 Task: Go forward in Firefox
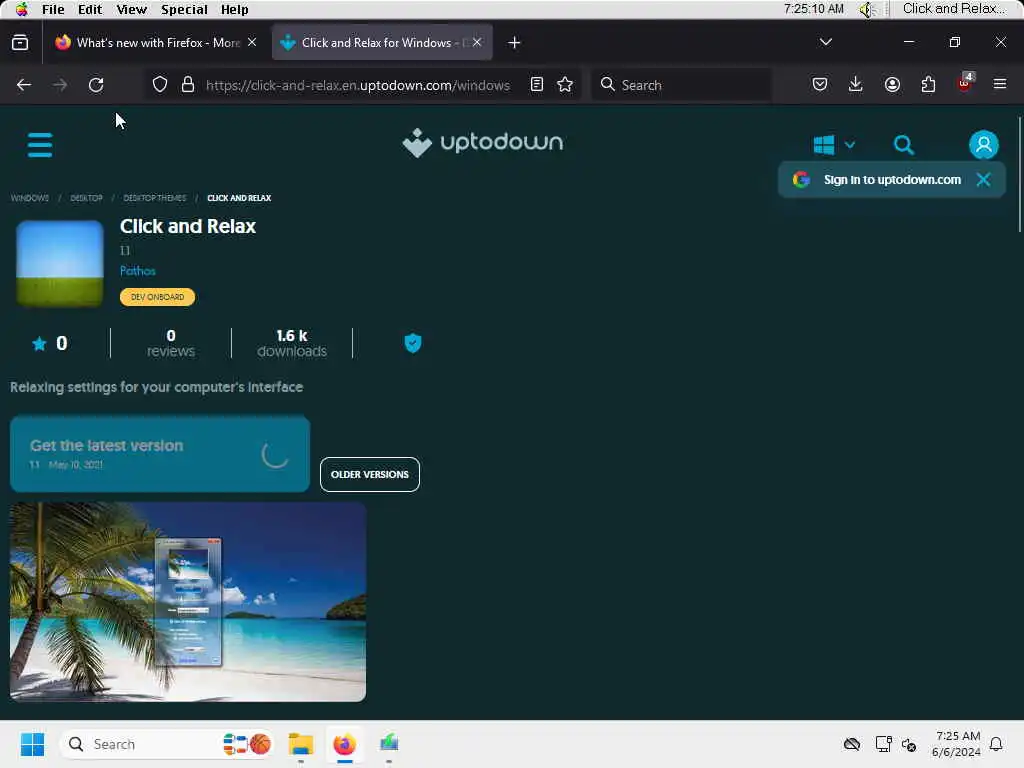[59, 85]
